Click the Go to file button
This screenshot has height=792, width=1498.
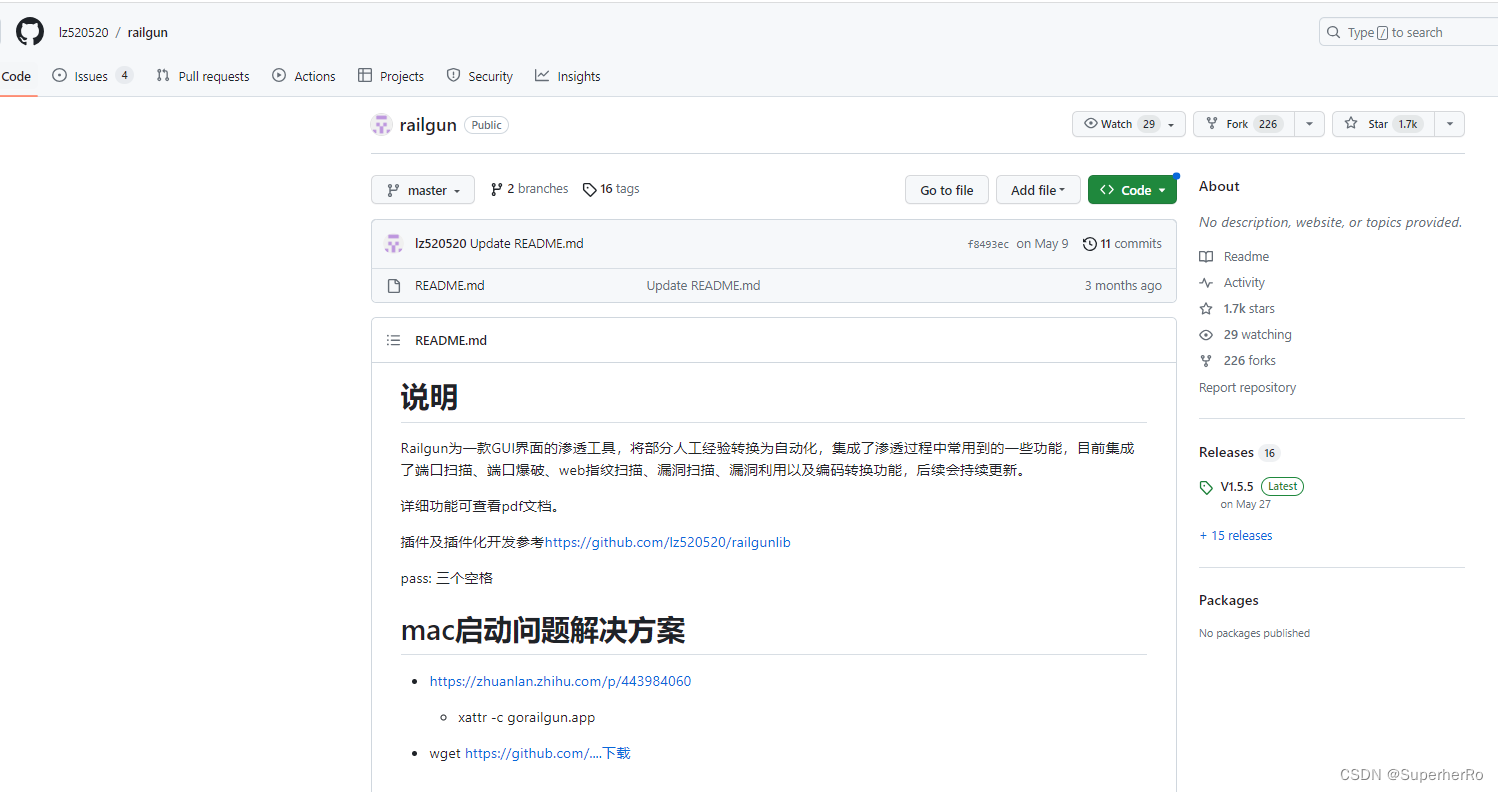[947, 190]
